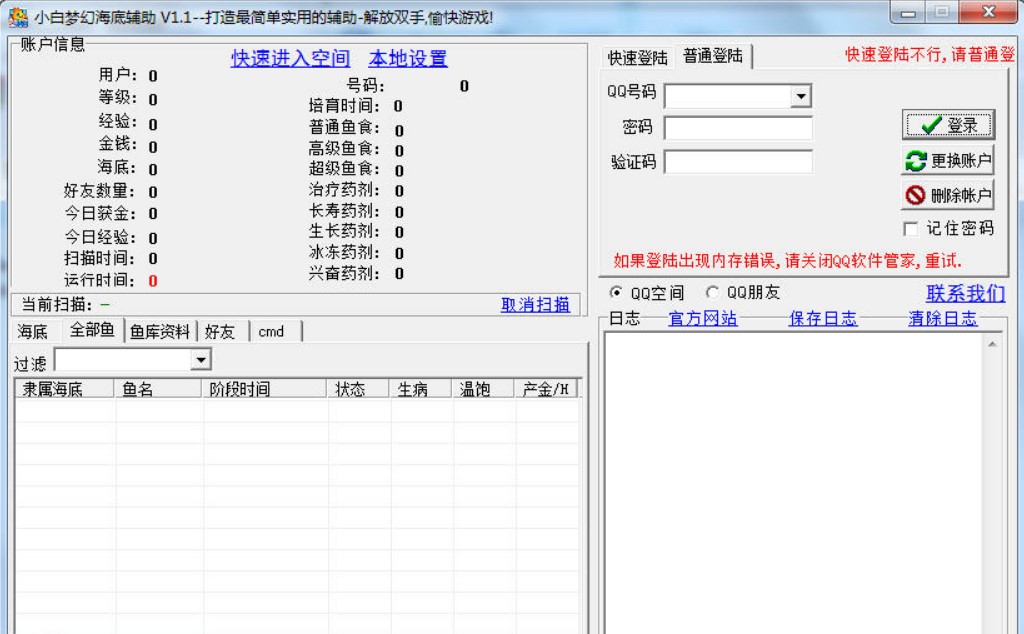Viewport: 1024px width, 634px height.
Task: Click the 产金/H column header
Action: point(545,389)
